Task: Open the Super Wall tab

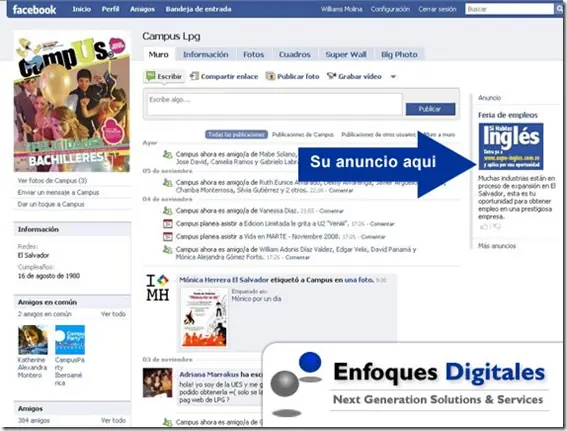Action: tap(346, 54)
